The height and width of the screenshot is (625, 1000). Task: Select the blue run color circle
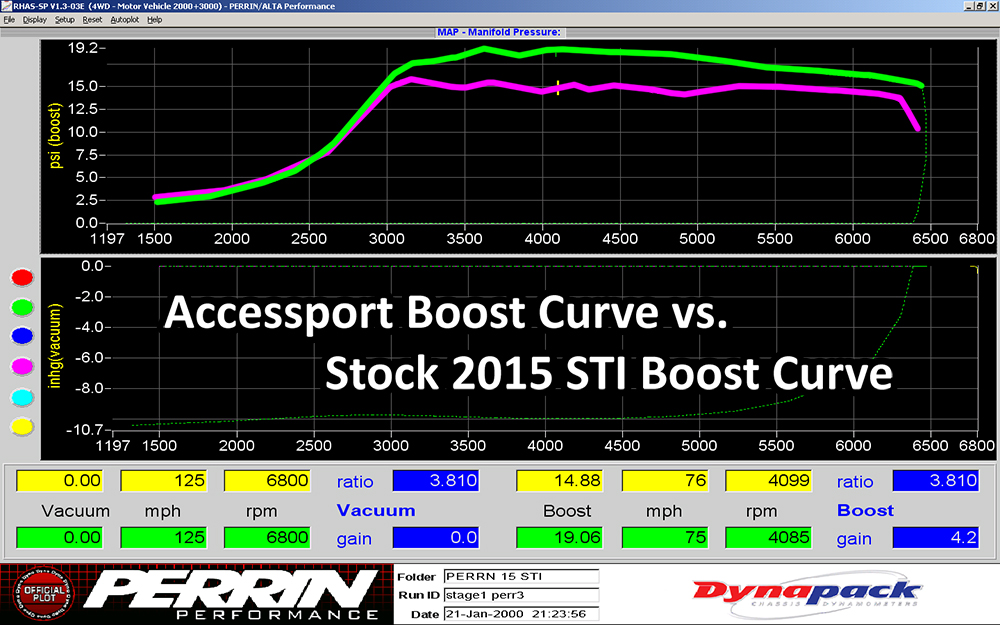click(22, 336)
